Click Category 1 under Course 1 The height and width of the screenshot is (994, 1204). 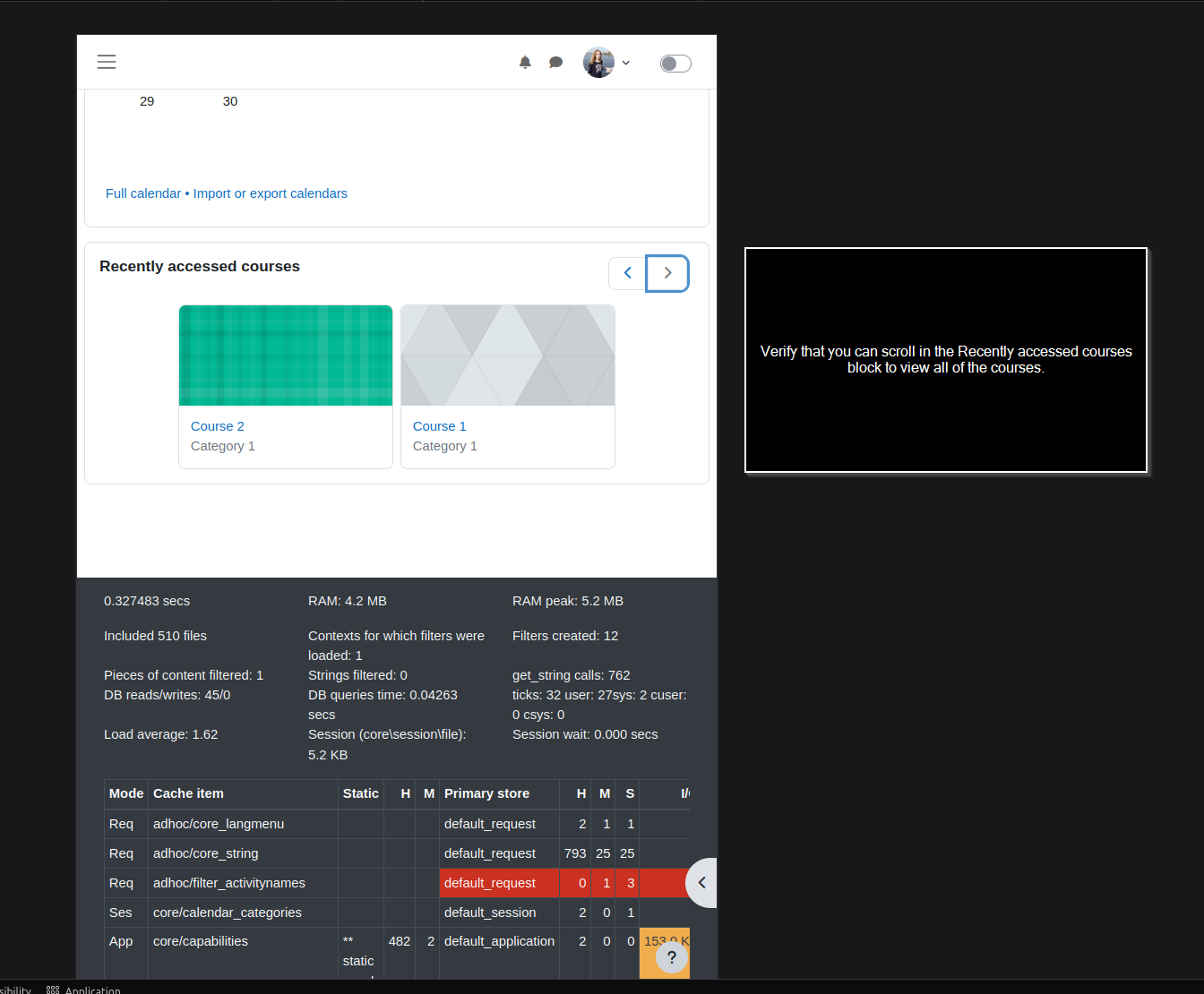445,446
